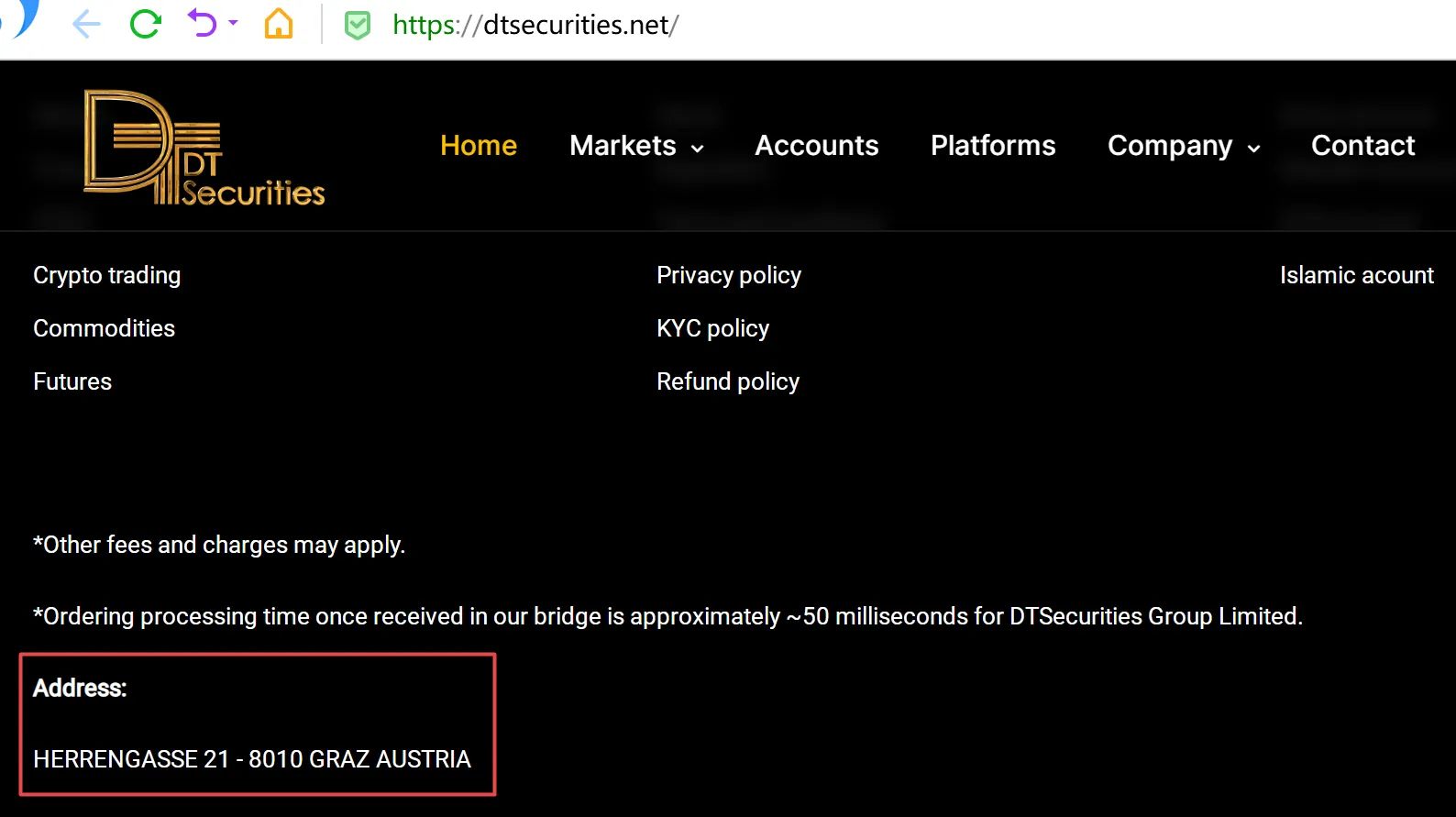Screen dimensions: 1456x817
Task: Open the browser home page icon
Action: click(x=279, y=24)
